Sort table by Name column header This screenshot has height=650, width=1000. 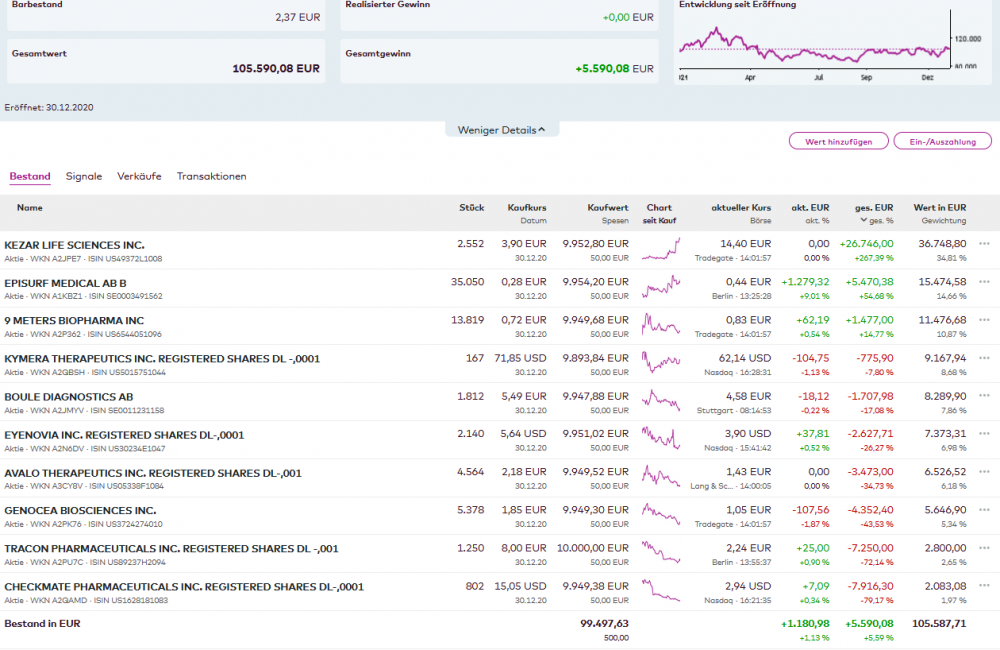point(30,208)
